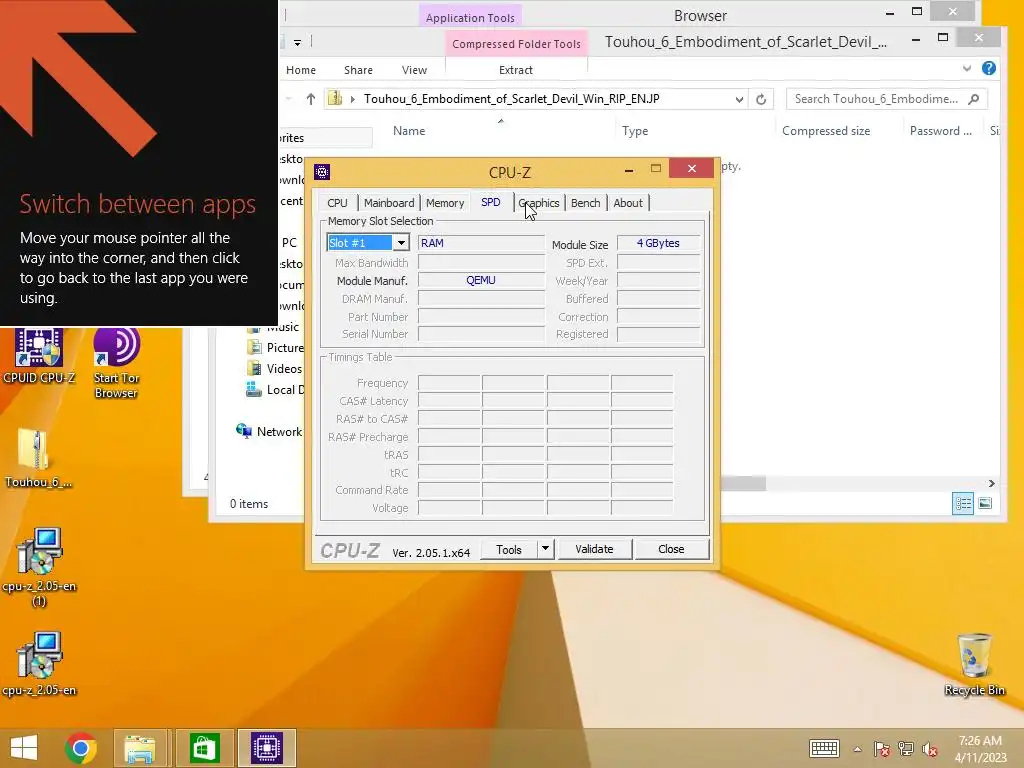
Task: Open Explorer Help question mark icon
Action: click(989, 69)
